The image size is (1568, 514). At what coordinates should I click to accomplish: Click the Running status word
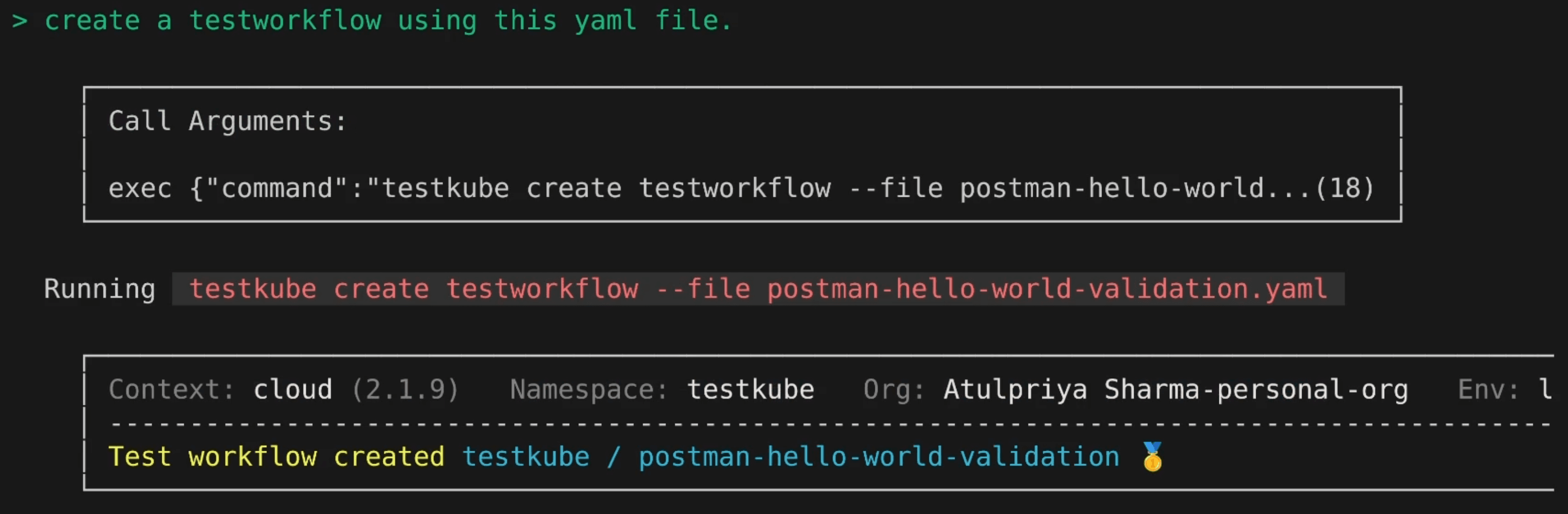100,289
